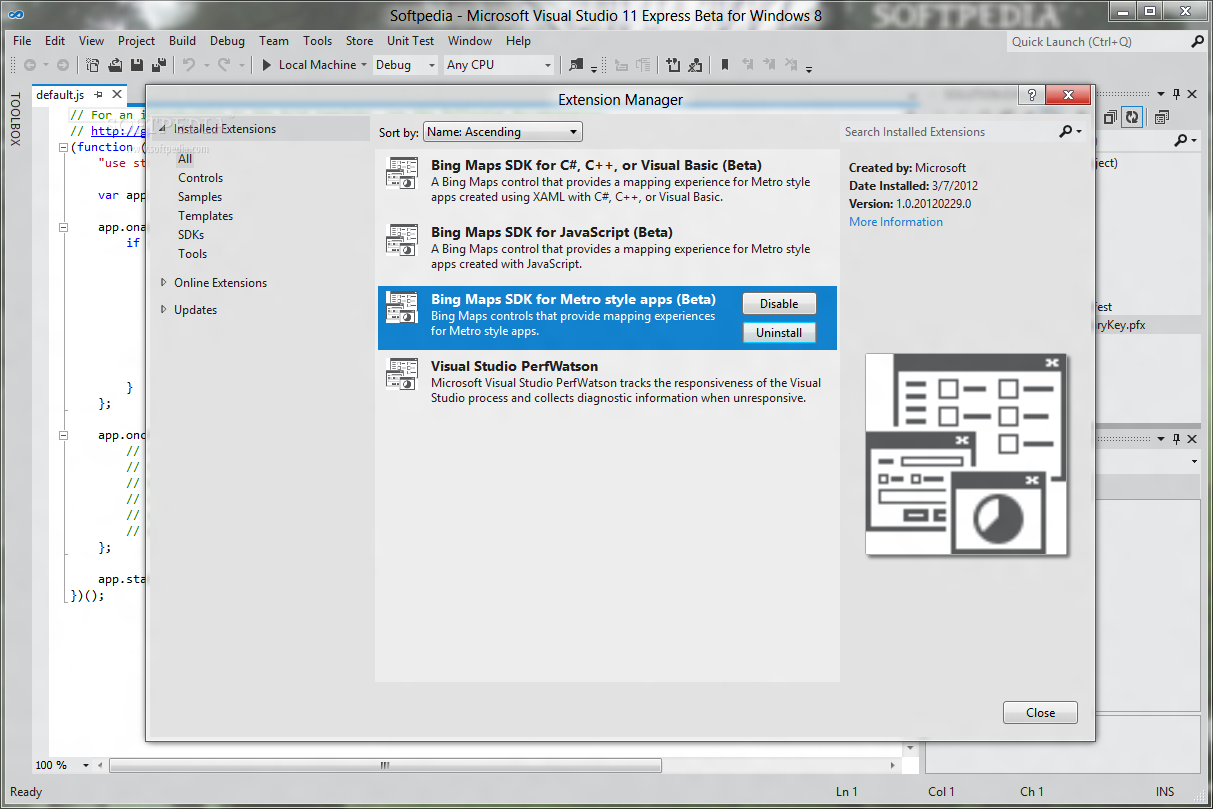Select Visual Studio PerfWatson extension row
This screenshot has height=809, width=1213.
coord(607,384)
